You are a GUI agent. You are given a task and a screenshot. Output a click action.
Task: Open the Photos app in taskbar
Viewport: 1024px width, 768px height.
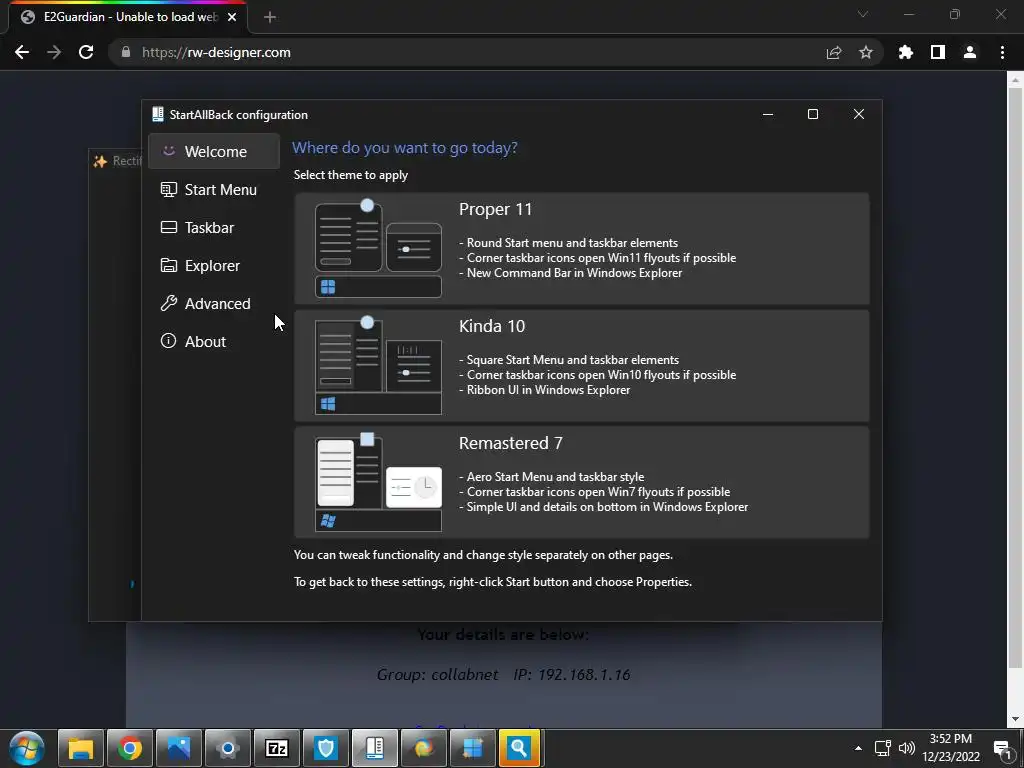coord(179,748)
